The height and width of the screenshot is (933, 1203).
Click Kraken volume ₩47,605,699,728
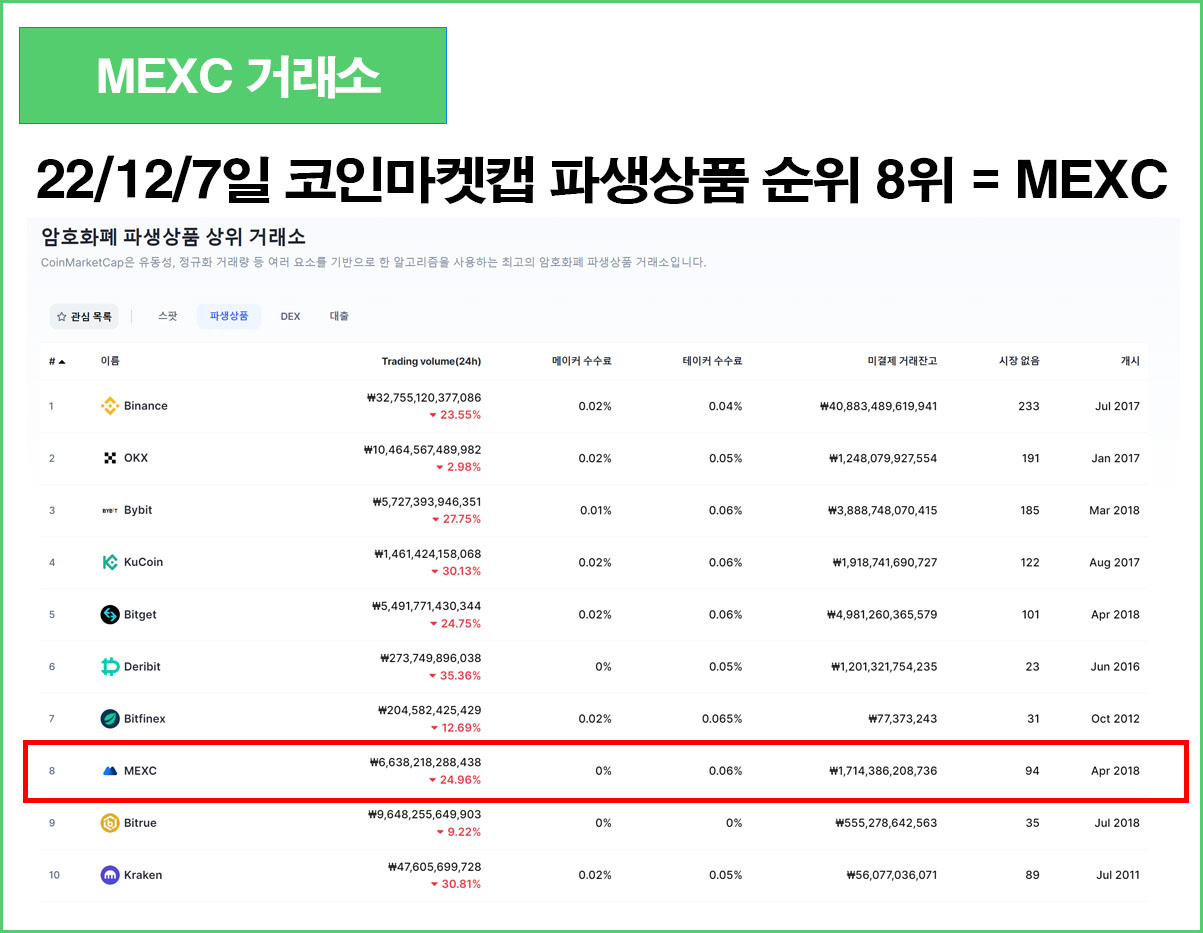click(434, 866)
